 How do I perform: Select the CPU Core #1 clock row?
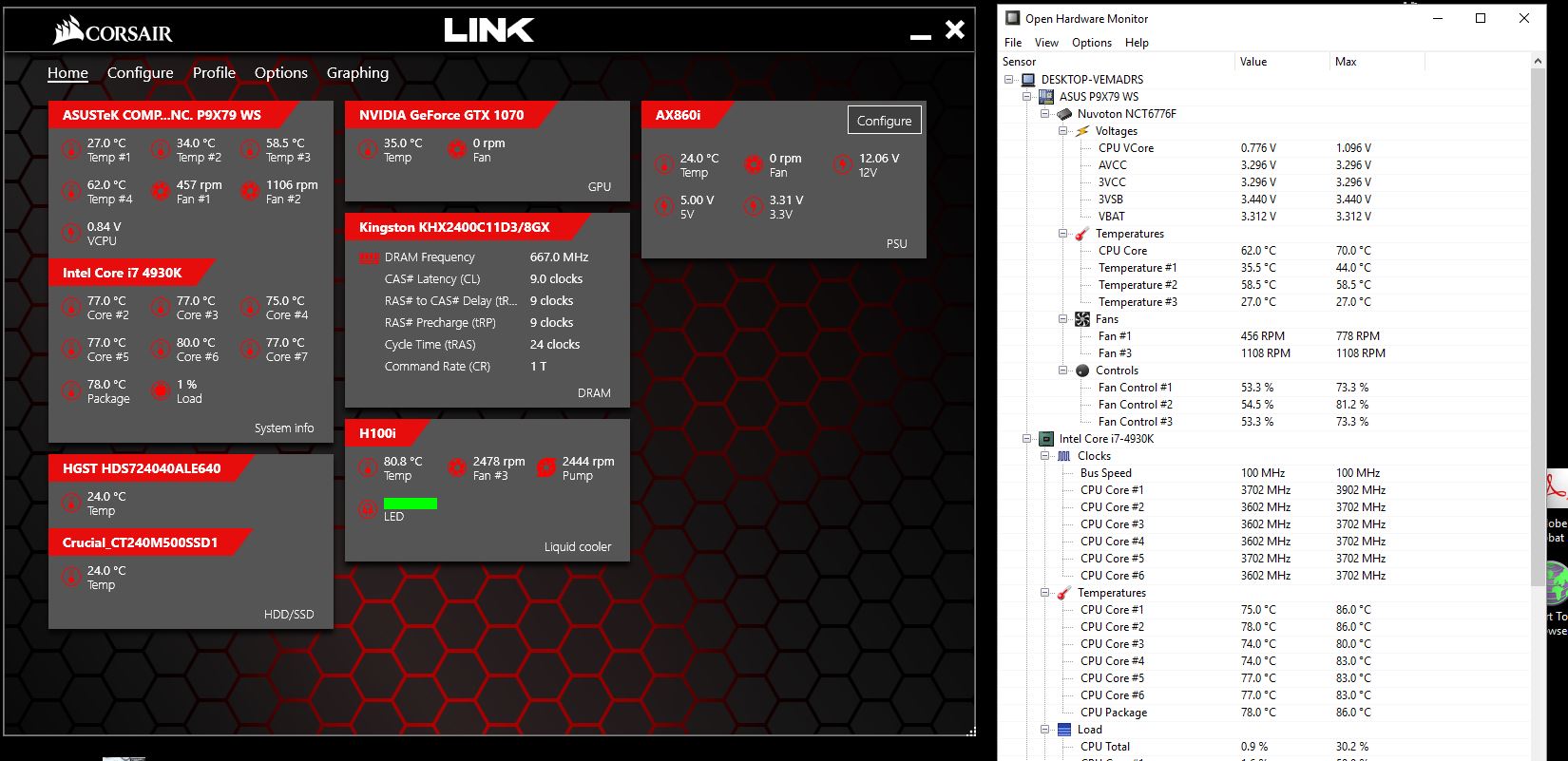pyautogui.click(x=1264, y=490)
